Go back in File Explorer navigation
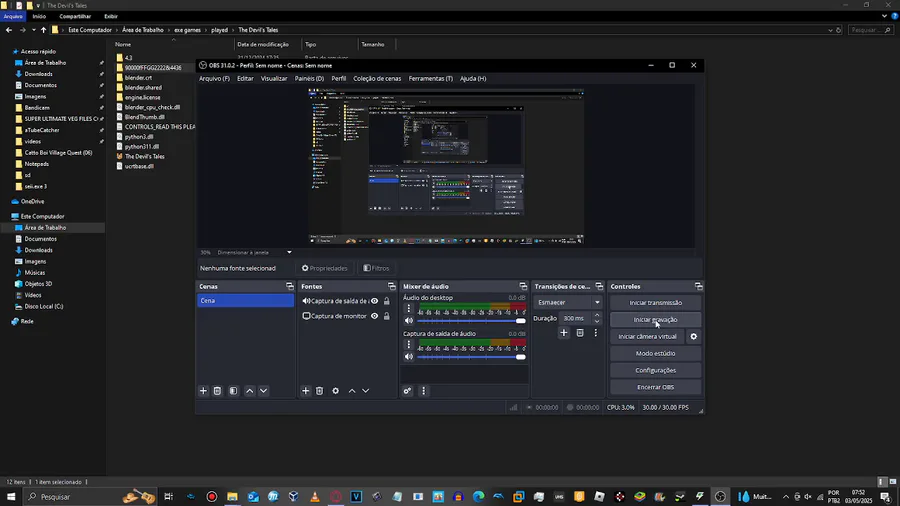 (9, 30)
